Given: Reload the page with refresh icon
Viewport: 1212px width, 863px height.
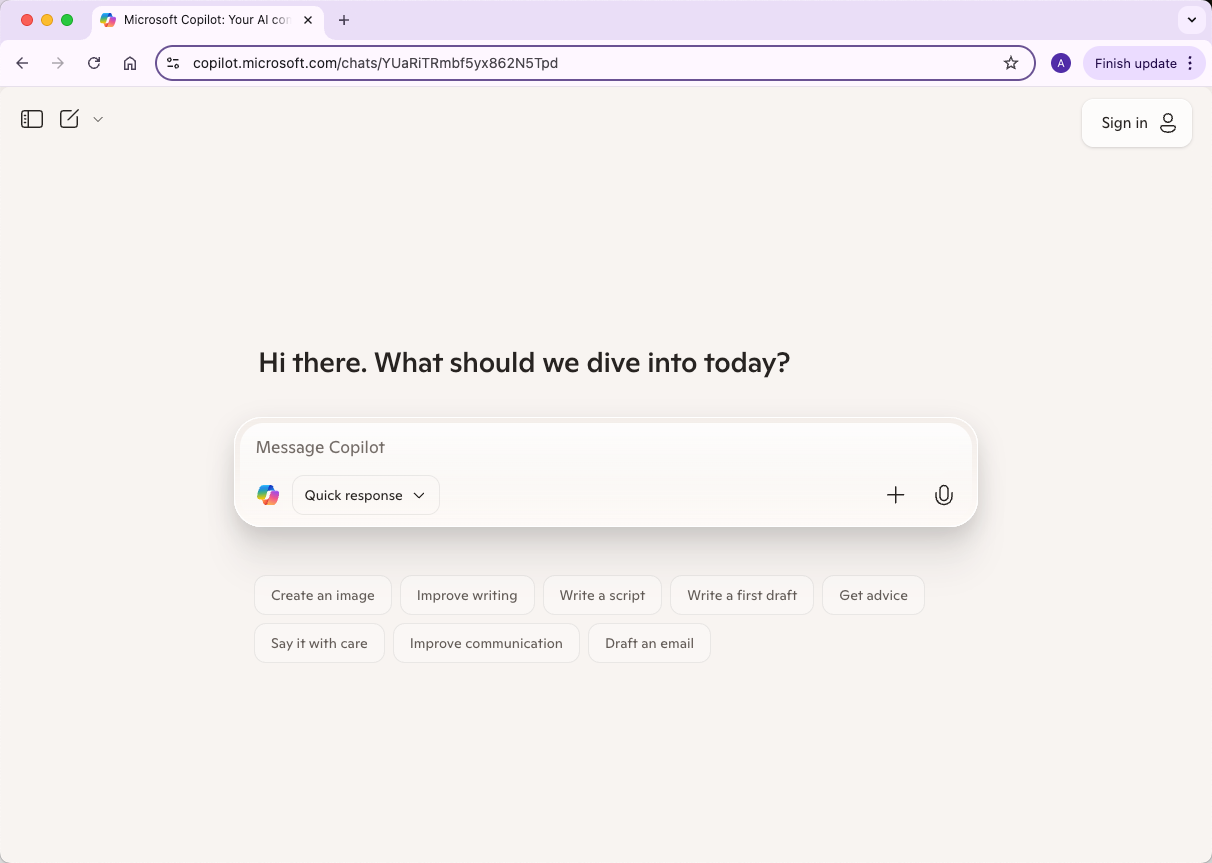Looking at the screenshot, I should (x=94, y=63).
